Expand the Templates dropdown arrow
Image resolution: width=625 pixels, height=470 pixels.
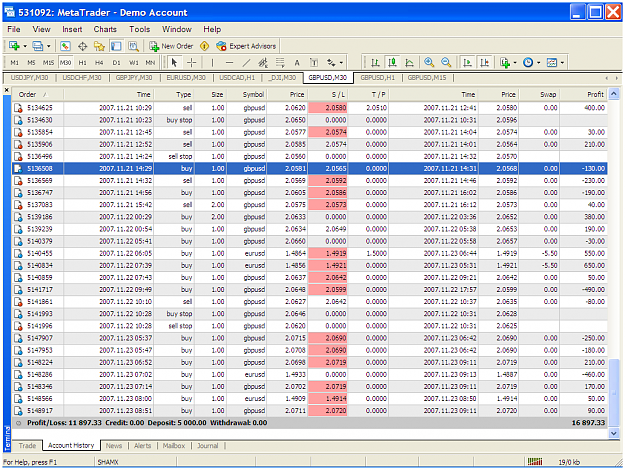(562, 63)
